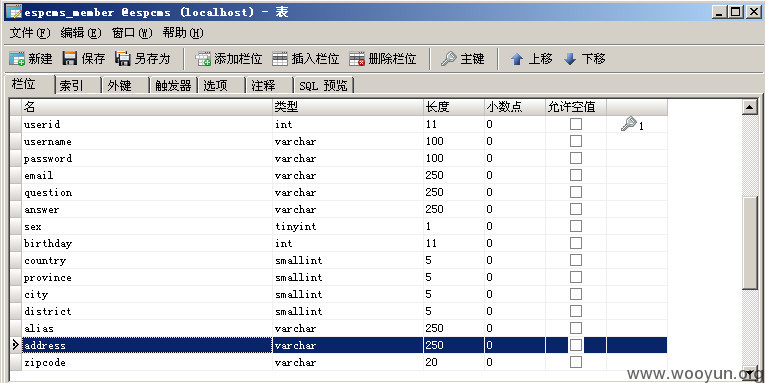This screenshot has width=765, height=383.
Task: Toggle allow-null checkbox for password
Action: coord(576,158)
